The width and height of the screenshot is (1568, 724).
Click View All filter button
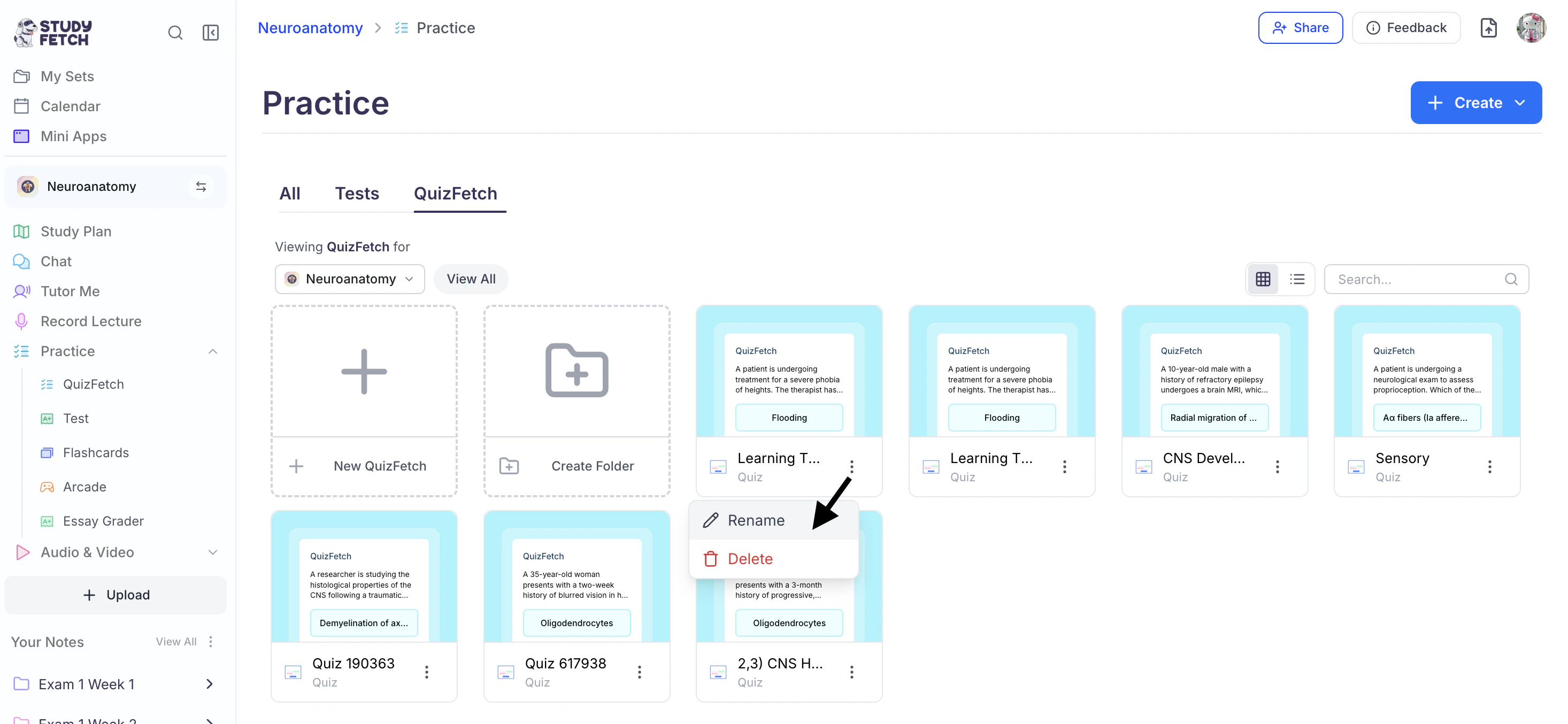[471, 279]
